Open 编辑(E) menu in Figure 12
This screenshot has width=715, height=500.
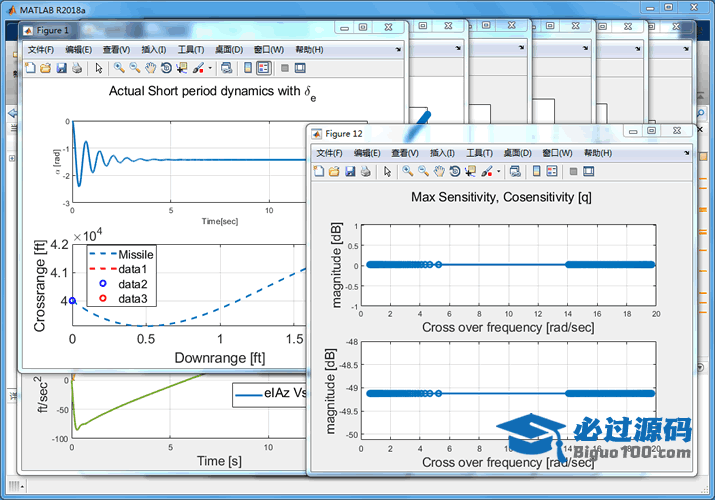tap(367, 153)
